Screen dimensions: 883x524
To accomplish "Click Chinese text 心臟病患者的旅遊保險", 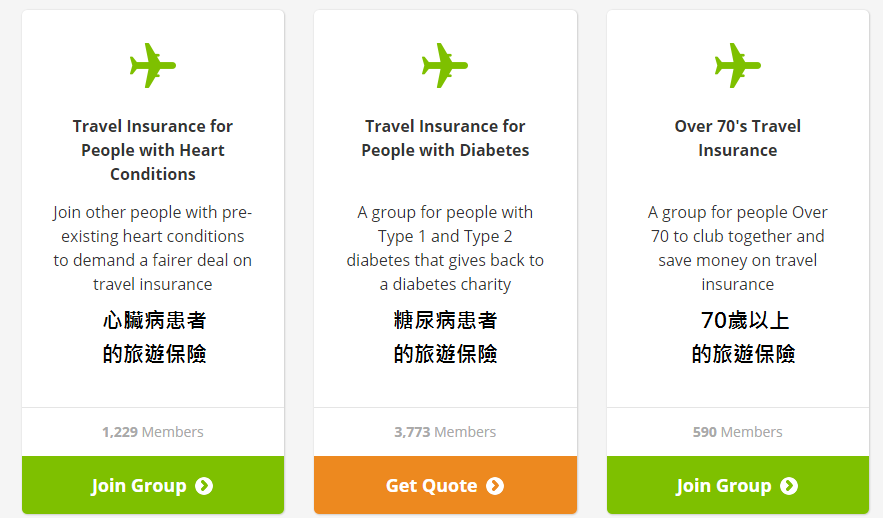I will (x=154, y=337).
